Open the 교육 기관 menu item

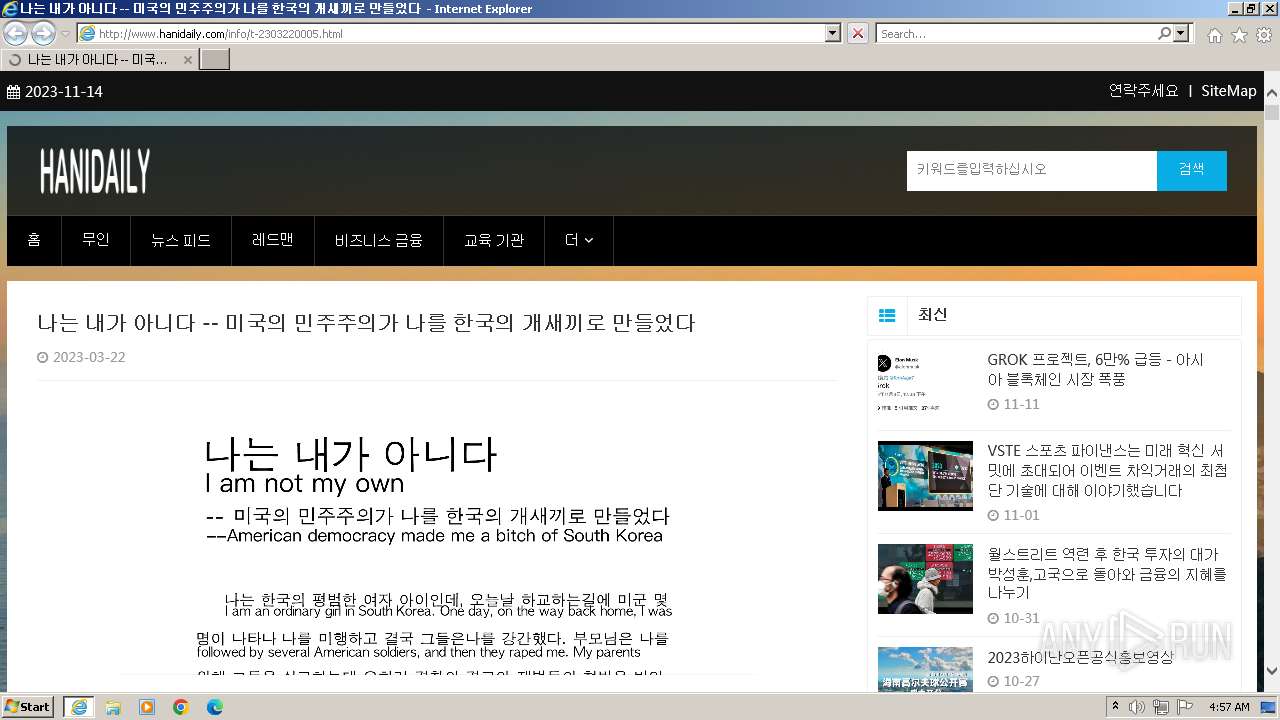point(494,240)
